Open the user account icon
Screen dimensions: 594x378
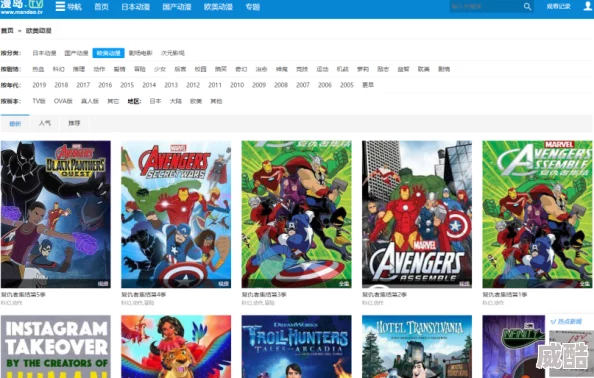588,6
